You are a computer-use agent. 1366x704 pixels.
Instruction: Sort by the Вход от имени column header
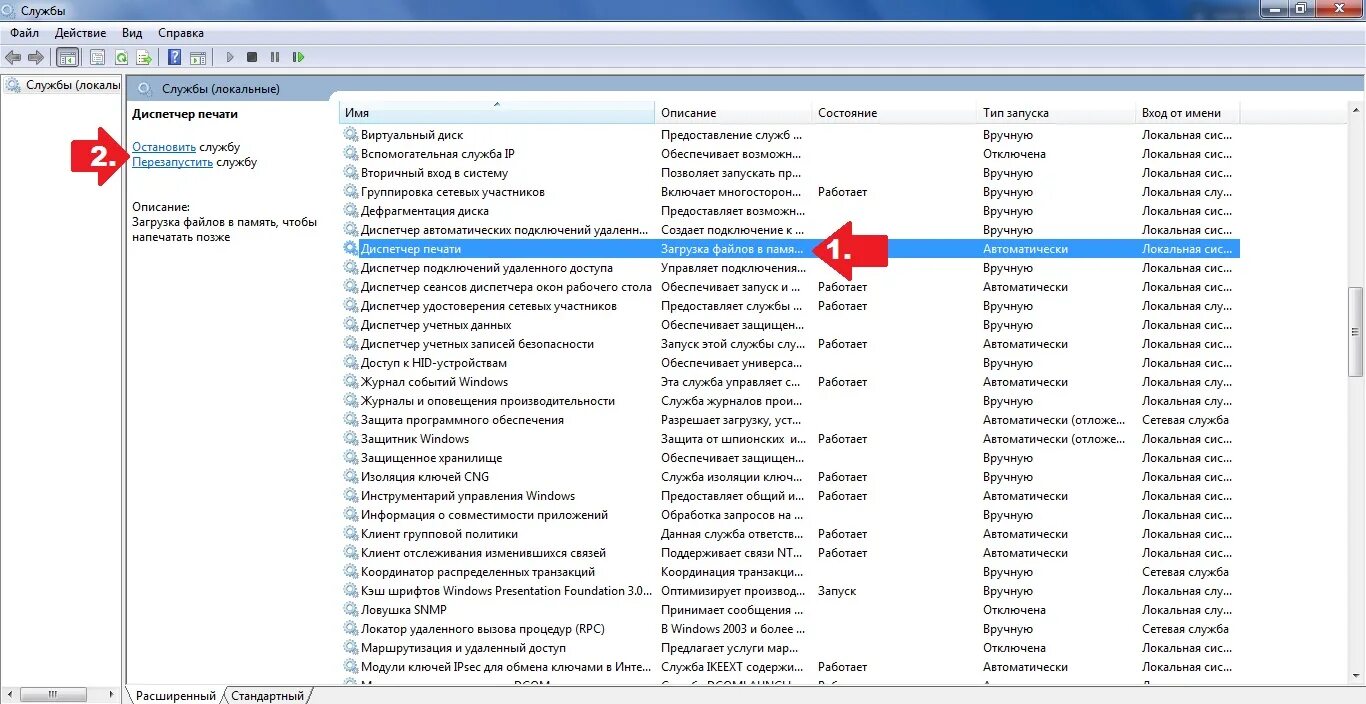(1188, 113)
